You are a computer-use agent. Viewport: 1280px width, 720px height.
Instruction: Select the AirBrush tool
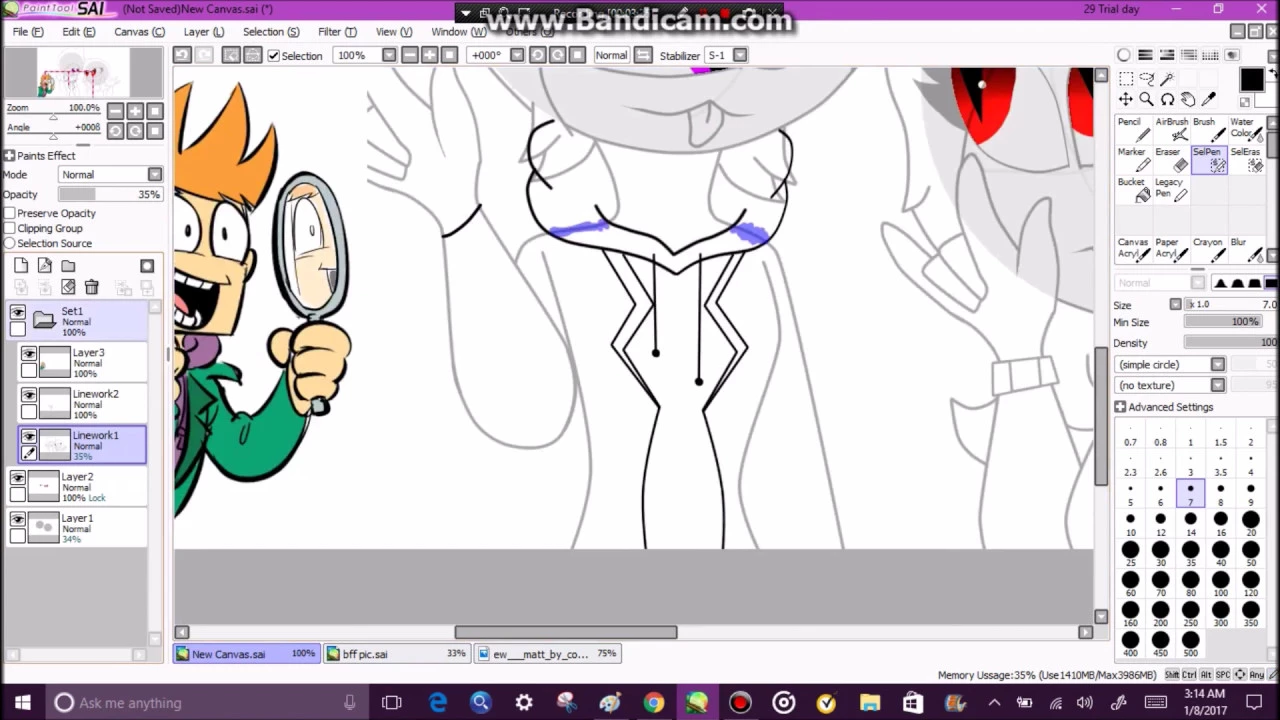[x=1171, y=129]
